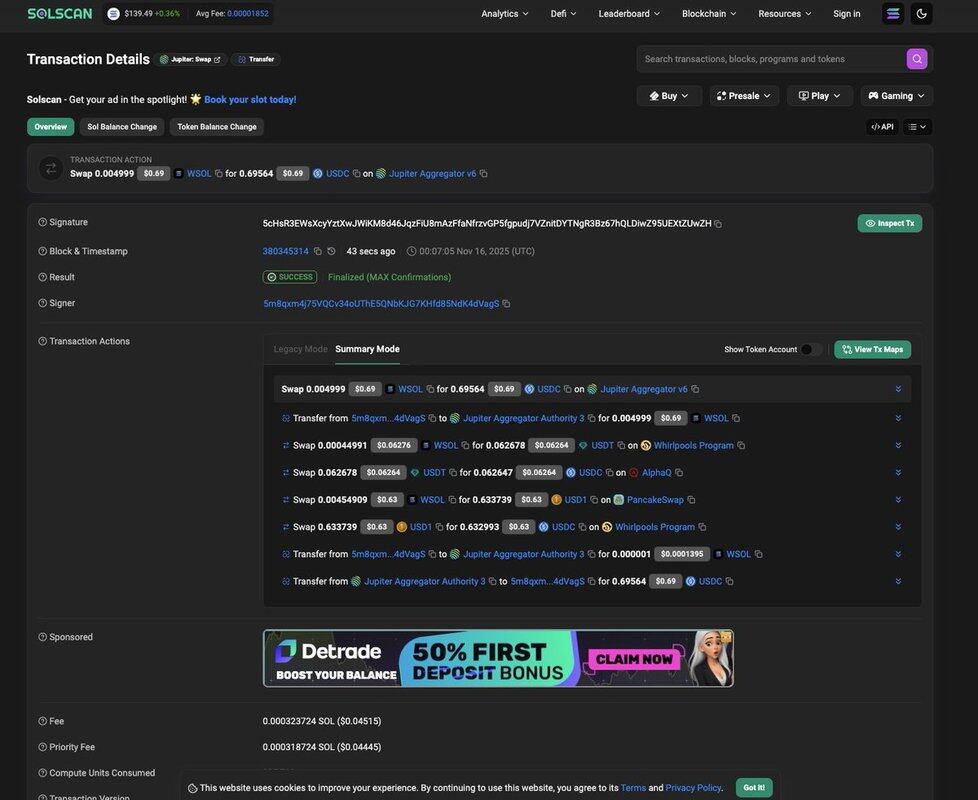Click the Inspect Tx button
This screenshot has height=800, width=978.
(x=889, y=223)
